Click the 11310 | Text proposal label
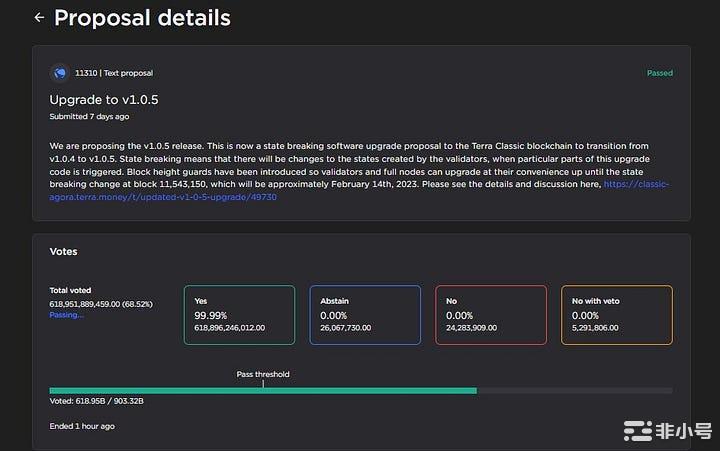Viewport: 720px width, 451px height. [114, 73]
